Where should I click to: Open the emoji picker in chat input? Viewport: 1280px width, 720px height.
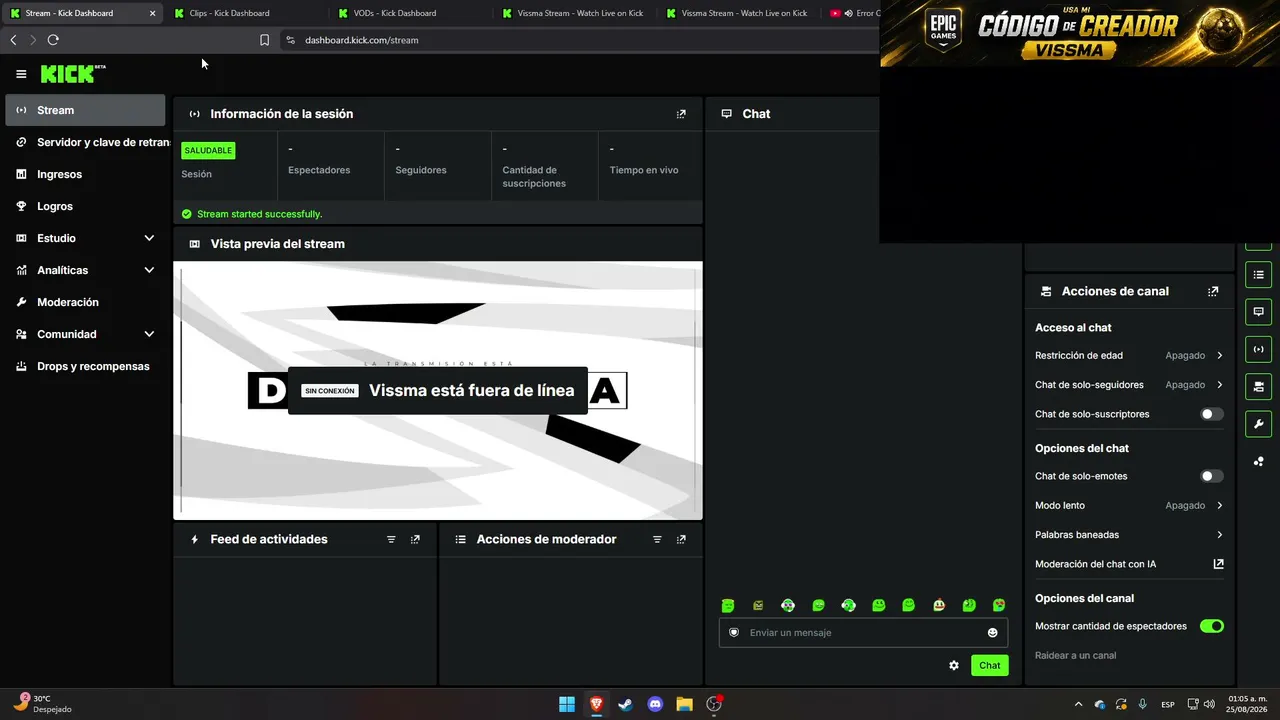tap(992, 632)
